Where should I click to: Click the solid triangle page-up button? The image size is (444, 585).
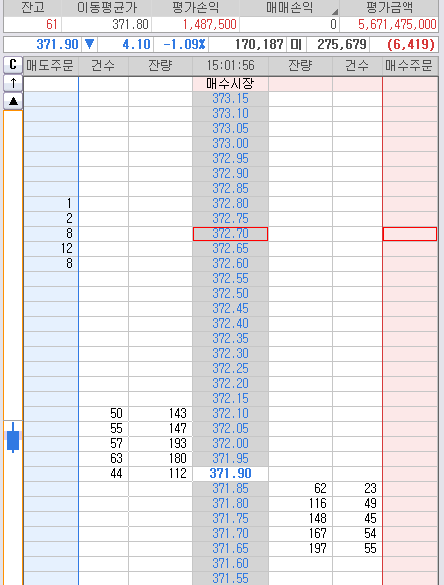click(x=13, y=101)
